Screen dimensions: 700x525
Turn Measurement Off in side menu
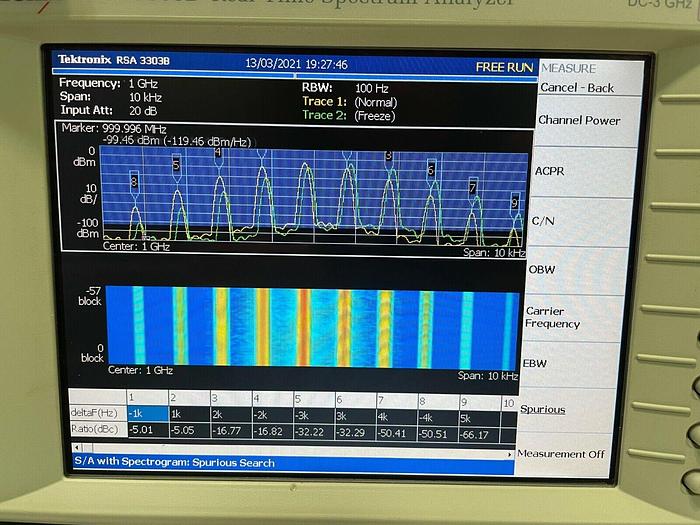561,454
